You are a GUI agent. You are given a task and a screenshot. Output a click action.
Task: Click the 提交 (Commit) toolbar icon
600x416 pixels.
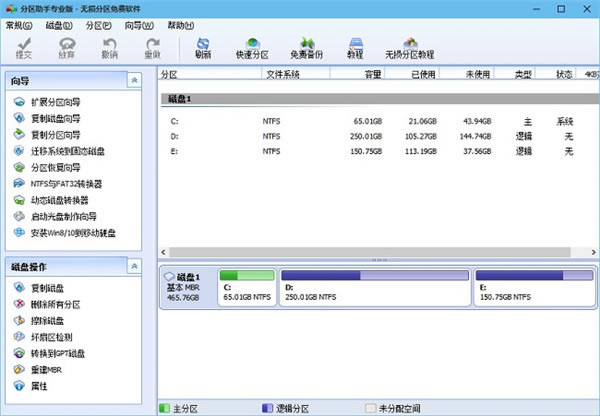(x=23, y=47)
